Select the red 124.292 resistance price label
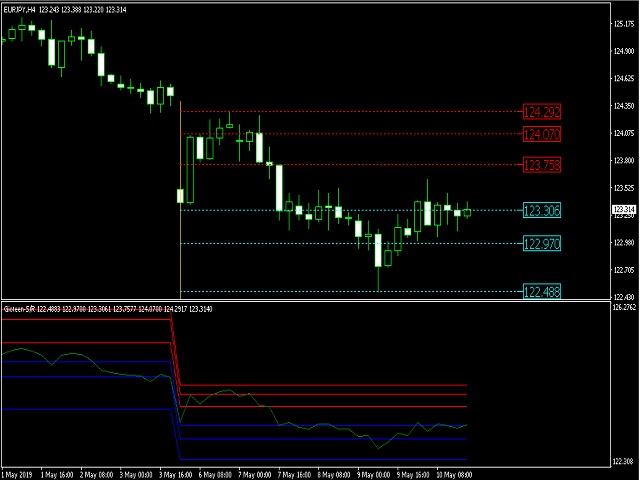 [542, 112]
